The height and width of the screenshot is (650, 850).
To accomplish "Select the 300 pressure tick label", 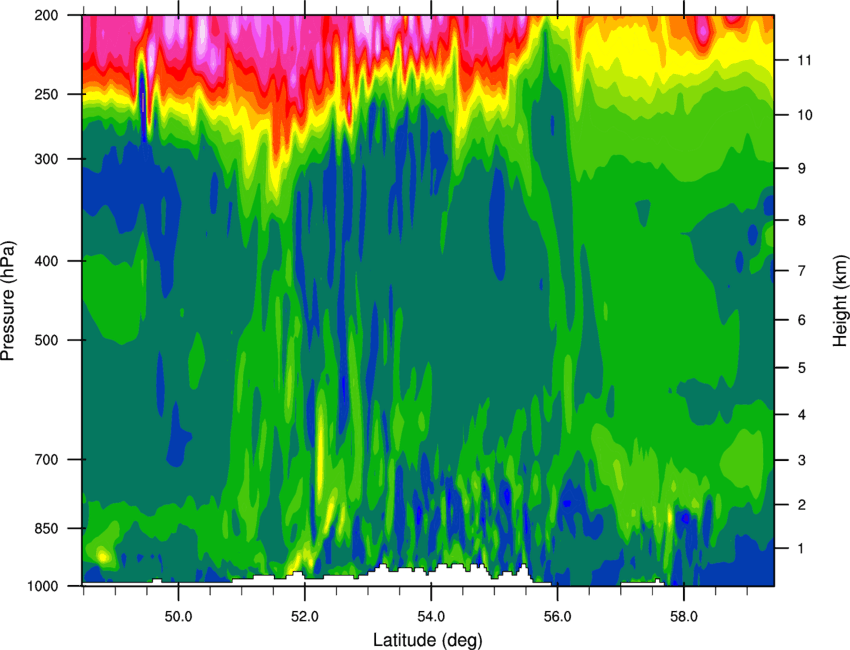I will click(47, 159).
